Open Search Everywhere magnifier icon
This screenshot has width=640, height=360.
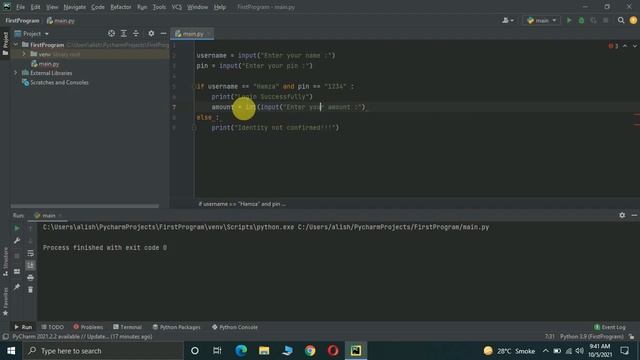(x=621, y=20)
